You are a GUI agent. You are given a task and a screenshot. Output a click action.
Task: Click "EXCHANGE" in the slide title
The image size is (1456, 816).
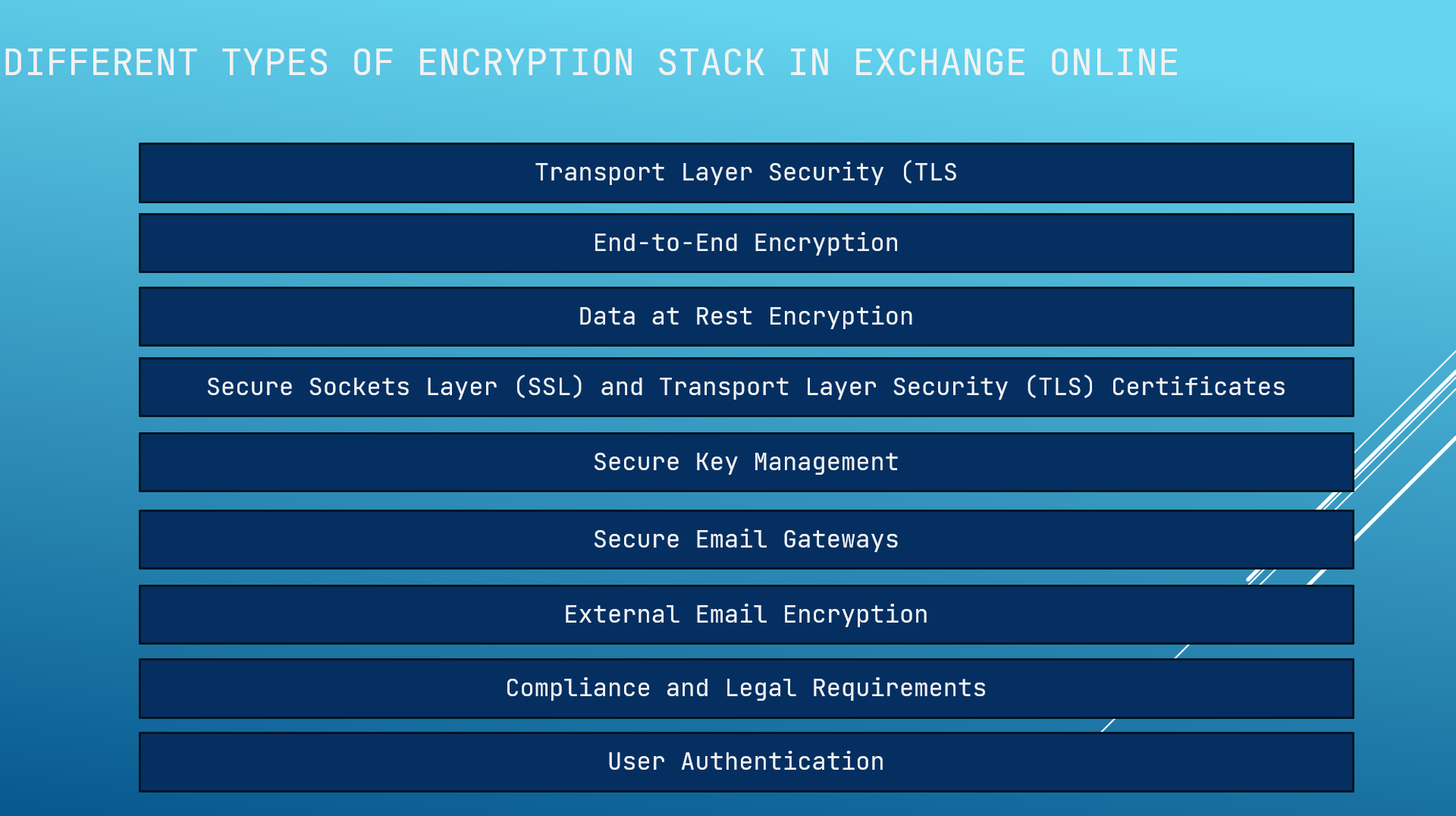pyautogui.click(x=940, y=63)
